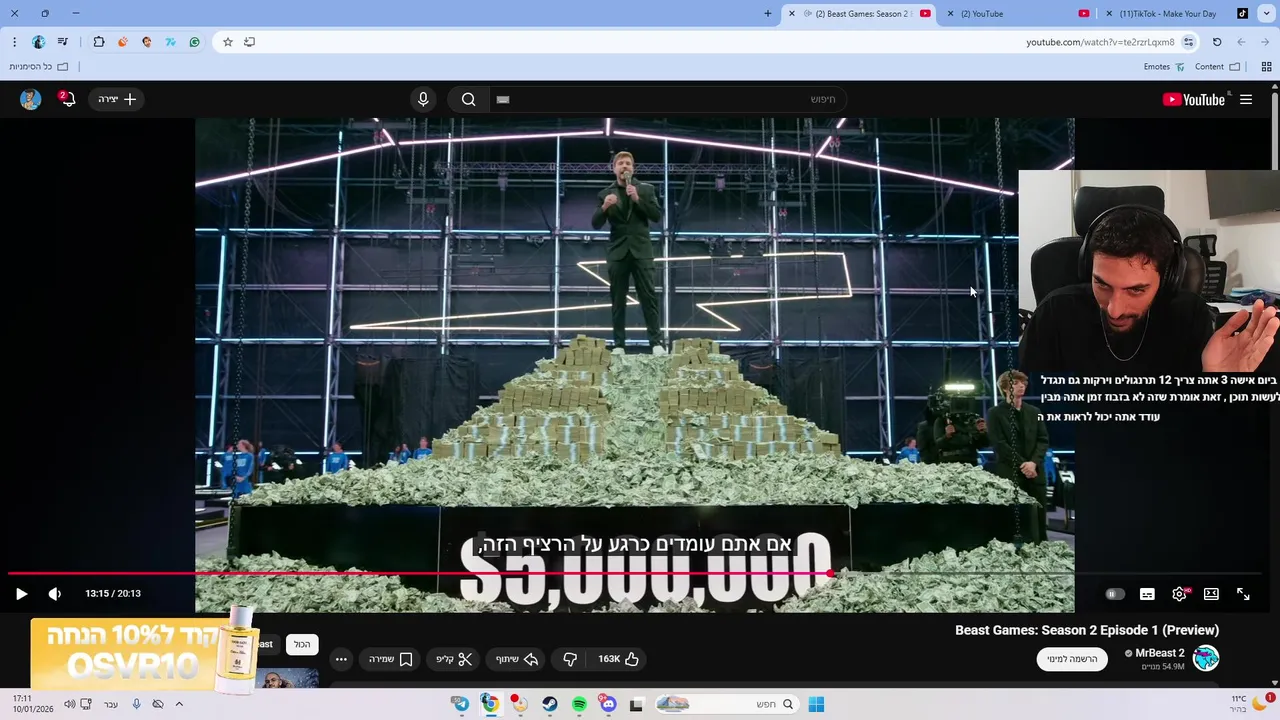1280x720 pixels.
Task: Click the green Grammarly extension icon
Action: tap(195, 42)
